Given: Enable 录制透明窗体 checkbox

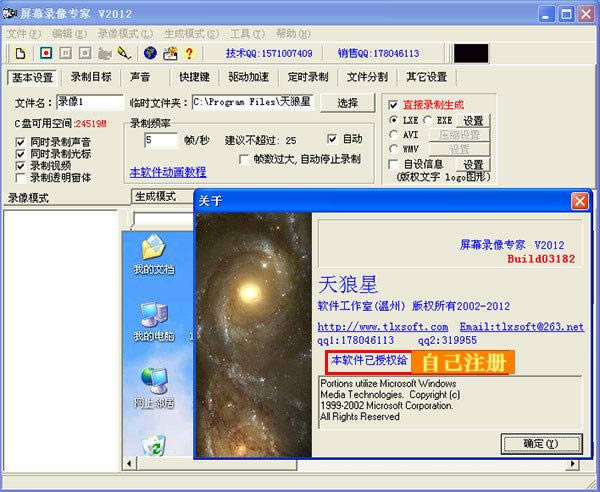Looking at the screenshot, I should click(x=20, y=178).
